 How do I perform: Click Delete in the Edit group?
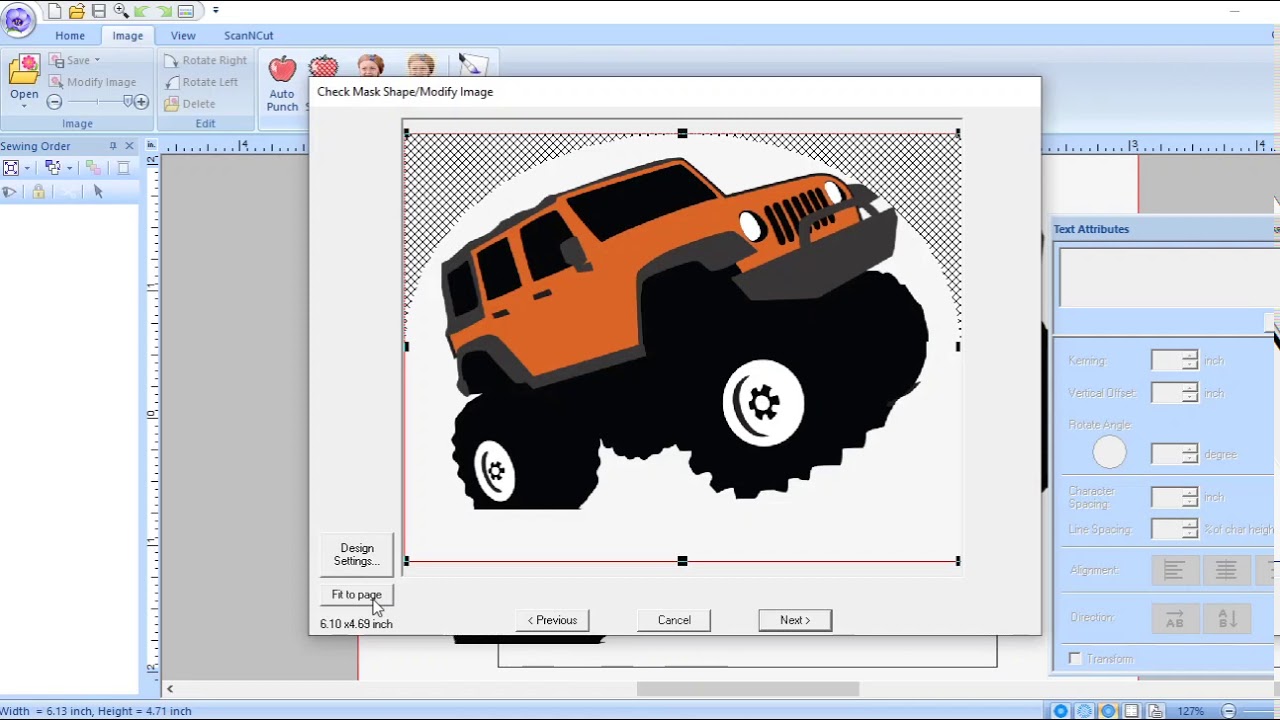click(x=189, y=104)
